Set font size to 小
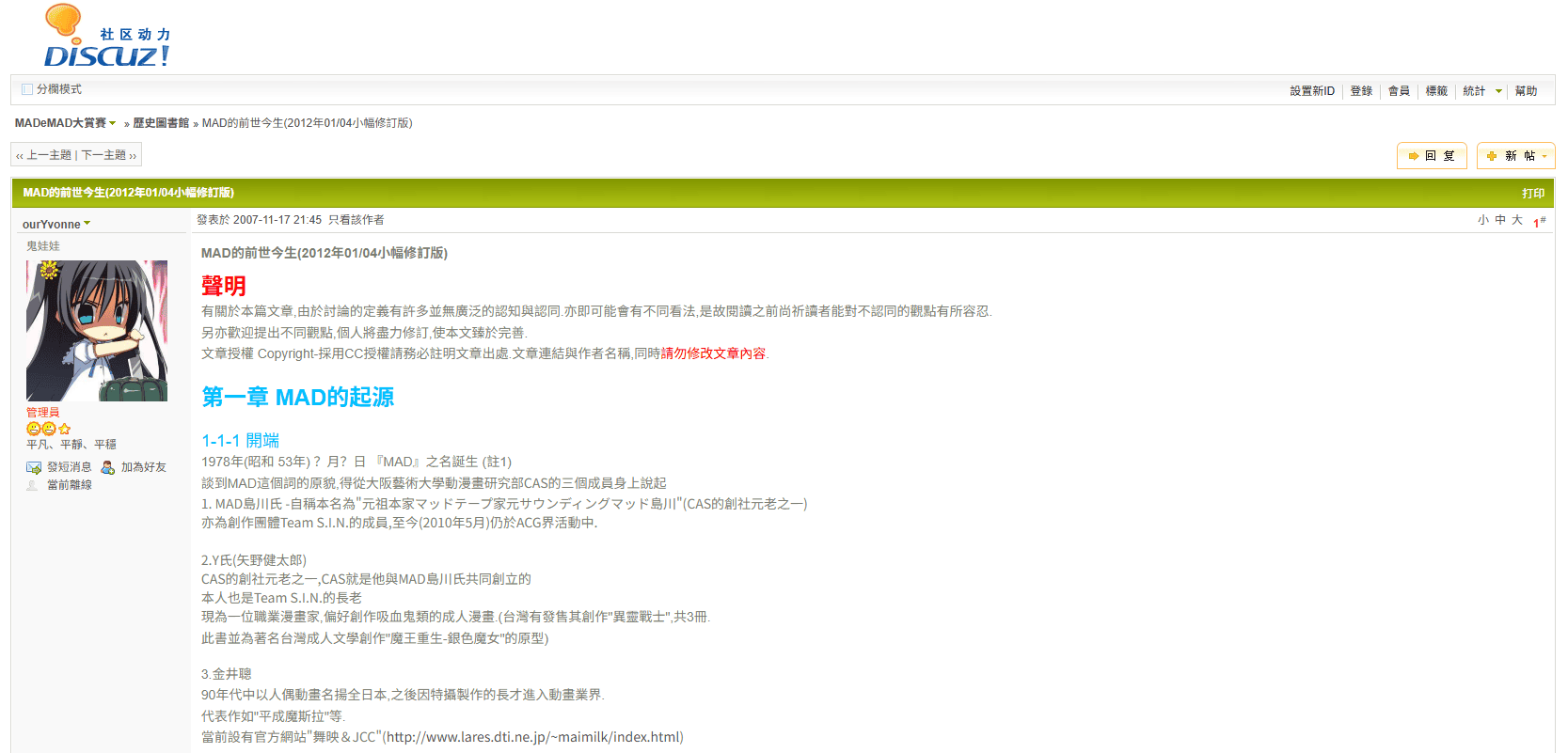1568x753 pixels. click(1483, 220)
